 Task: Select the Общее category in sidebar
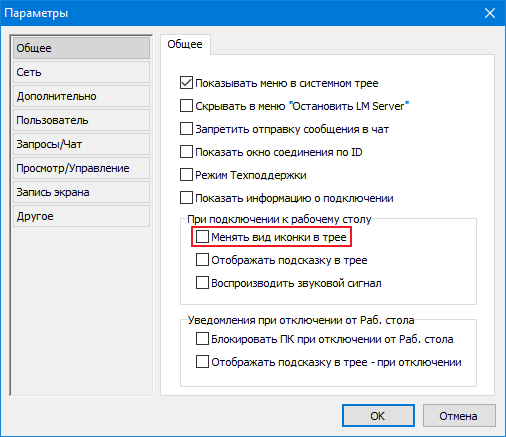point(81,48)
